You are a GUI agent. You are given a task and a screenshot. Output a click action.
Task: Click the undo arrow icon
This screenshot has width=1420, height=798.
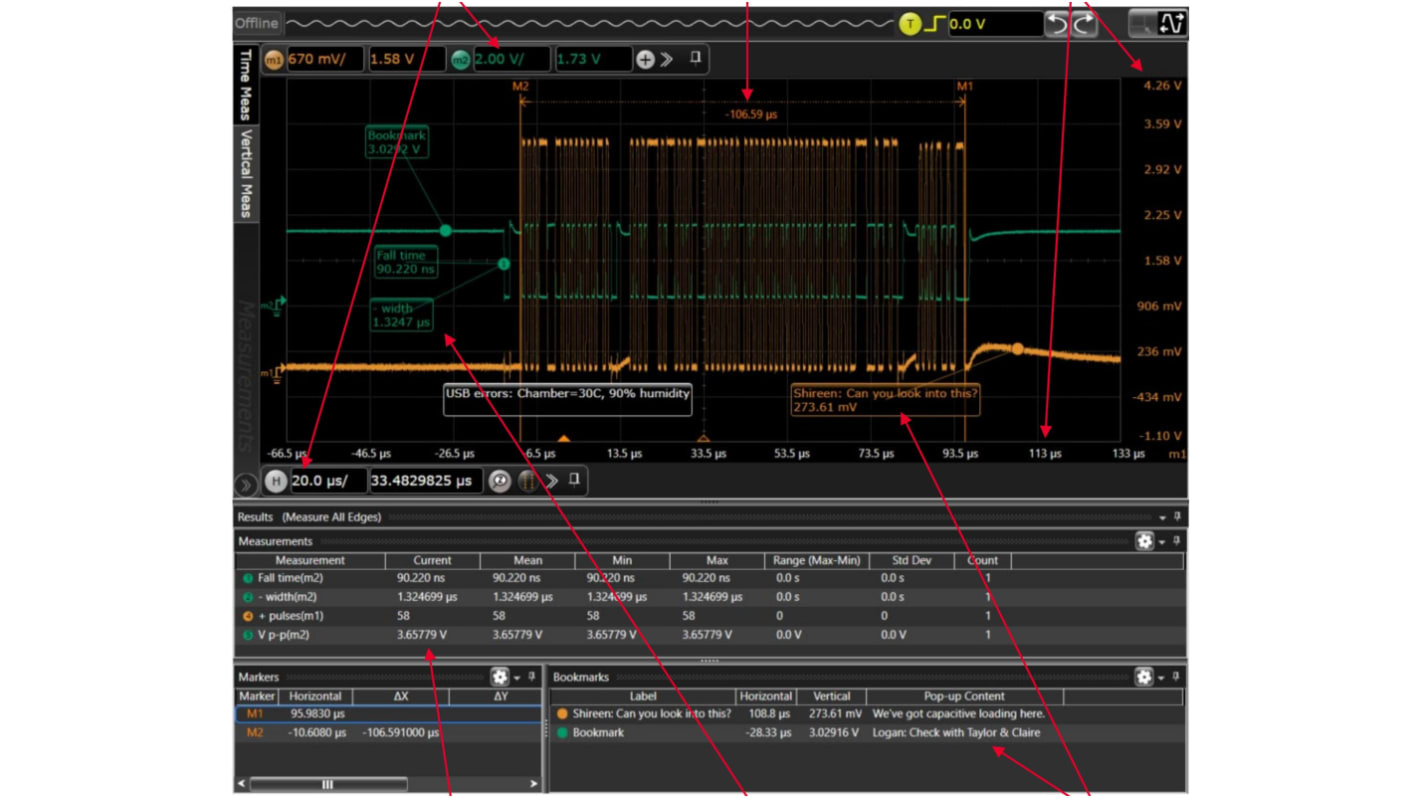pos(1056,23)
